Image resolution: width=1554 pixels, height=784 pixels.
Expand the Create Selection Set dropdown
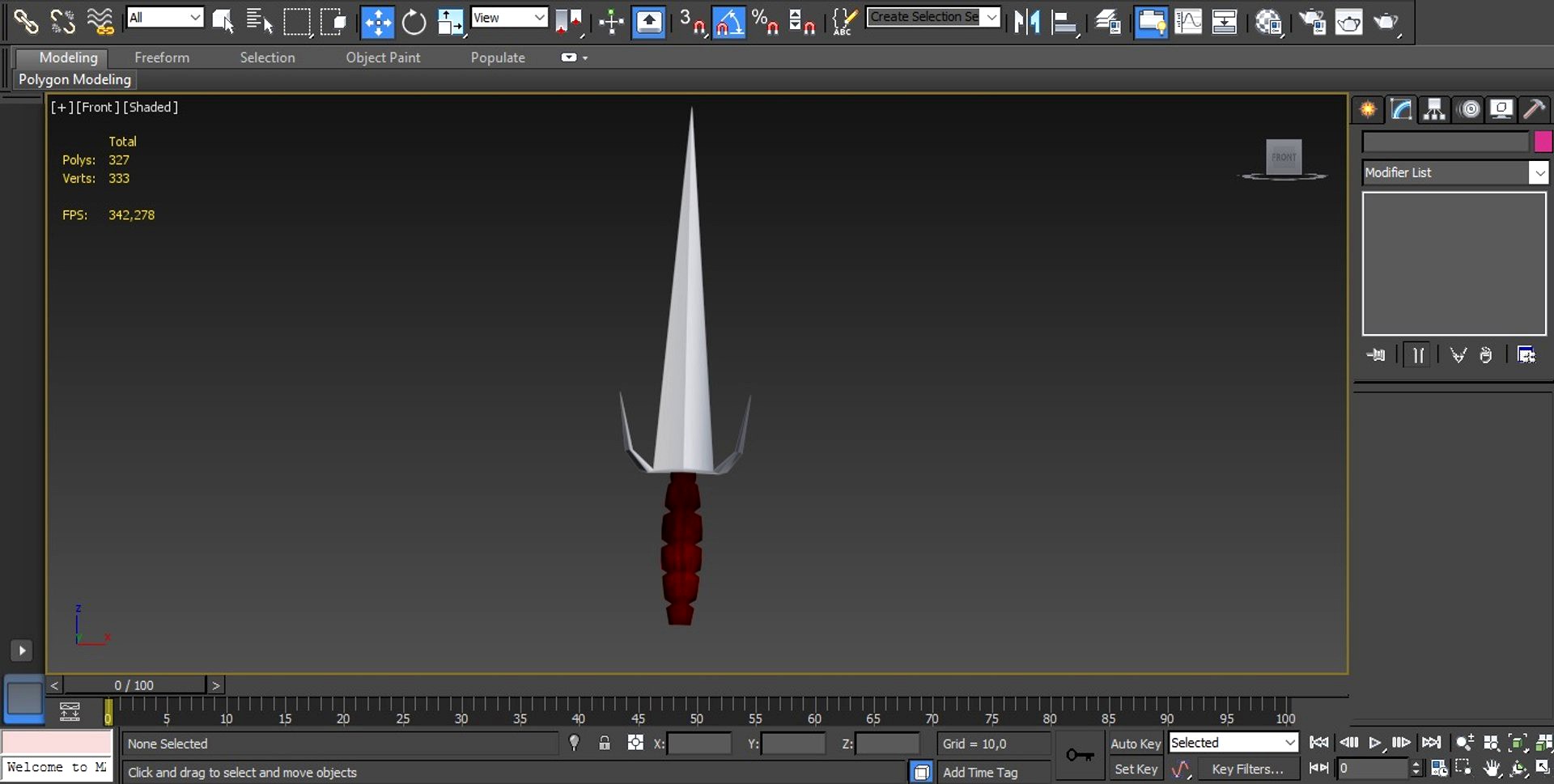(991, 17)
